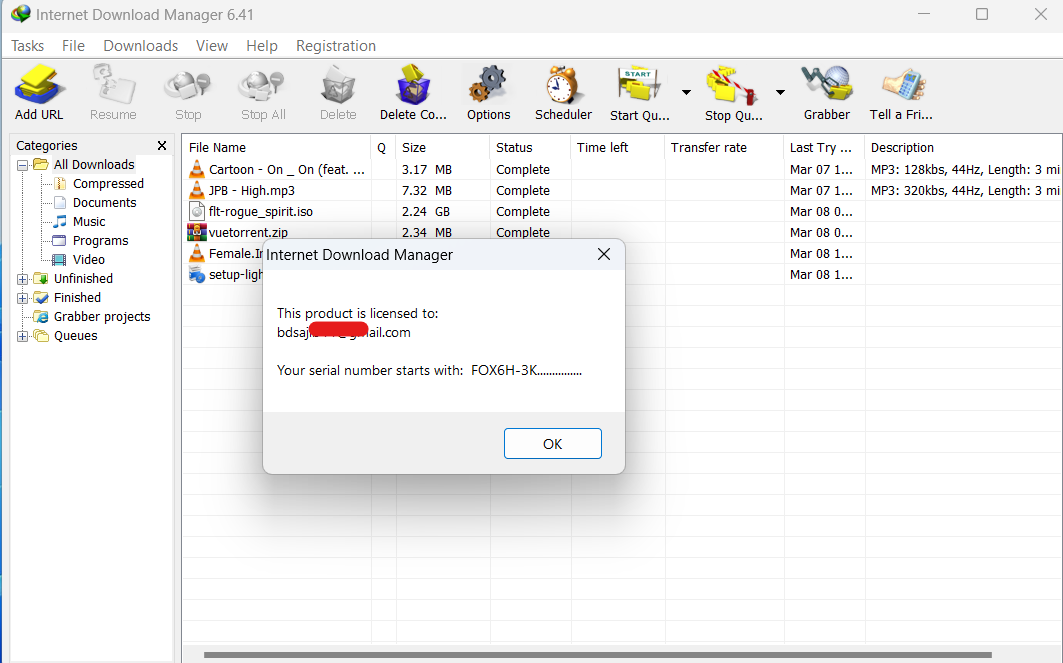Click the Resume toolbar icon

pyautogui.click(x=113, y=85)
